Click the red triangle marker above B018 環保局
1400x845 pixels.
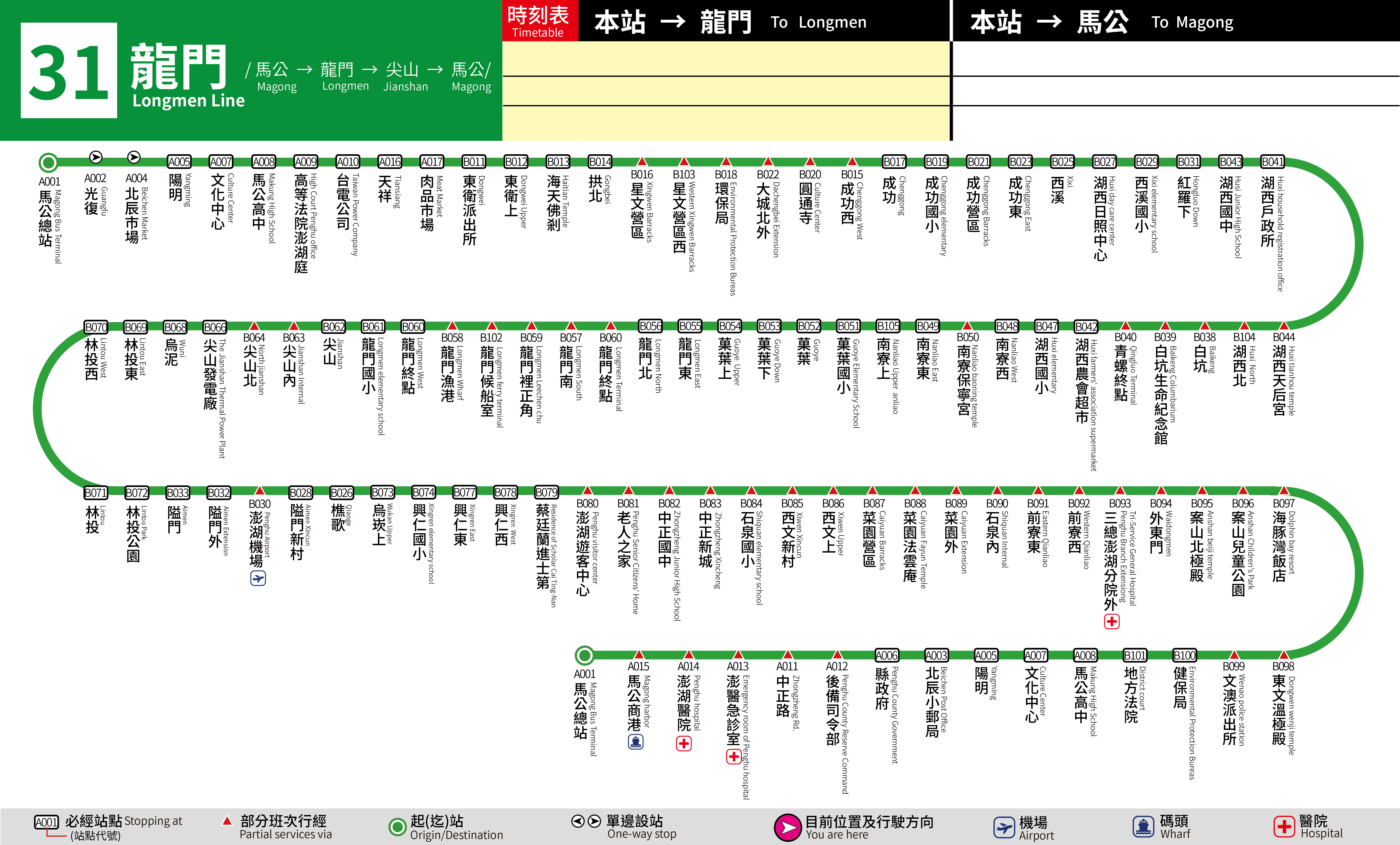(726, 162)
